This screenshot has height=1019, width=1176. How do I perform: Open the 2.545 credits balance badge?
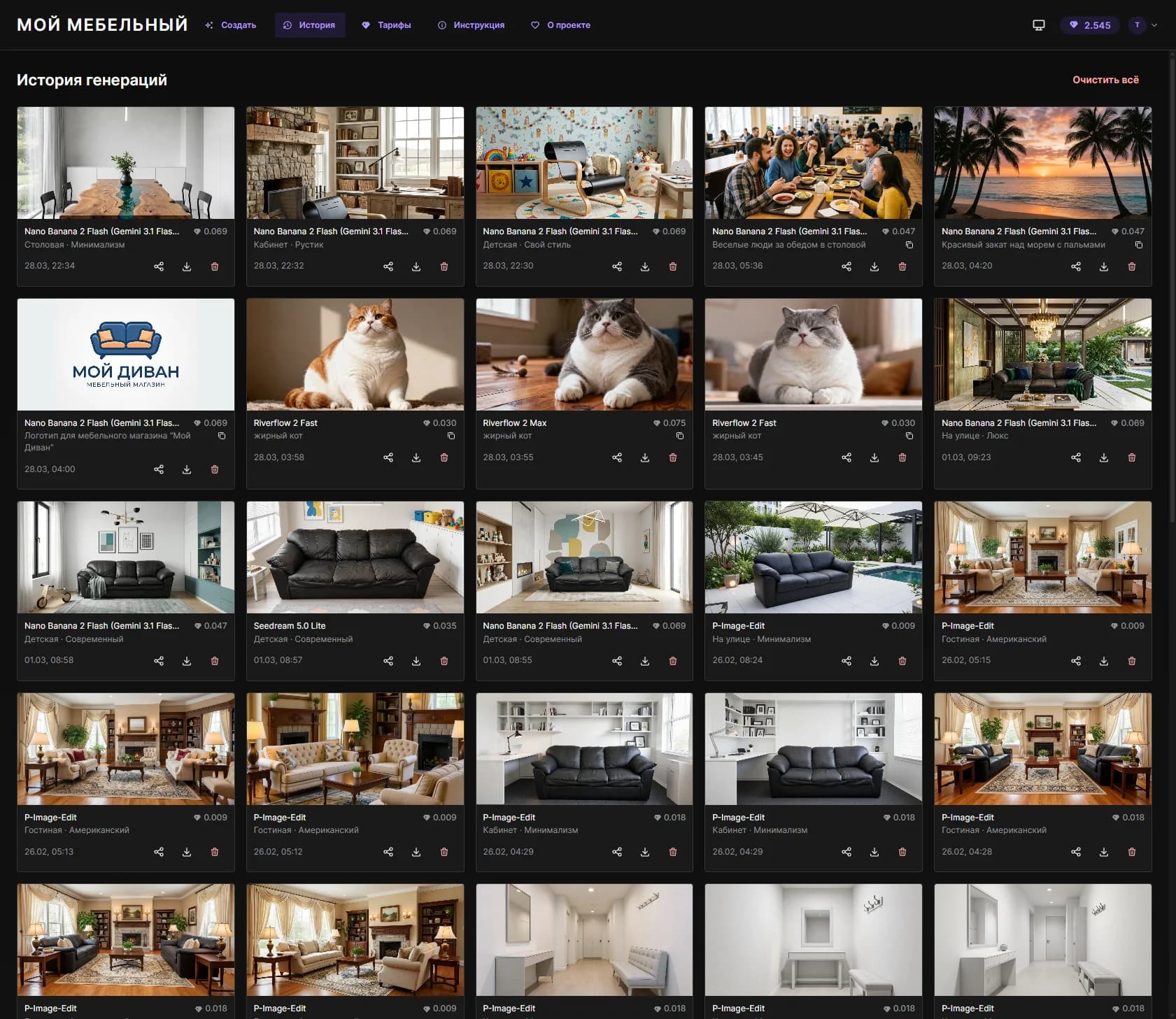point(1090,25)
